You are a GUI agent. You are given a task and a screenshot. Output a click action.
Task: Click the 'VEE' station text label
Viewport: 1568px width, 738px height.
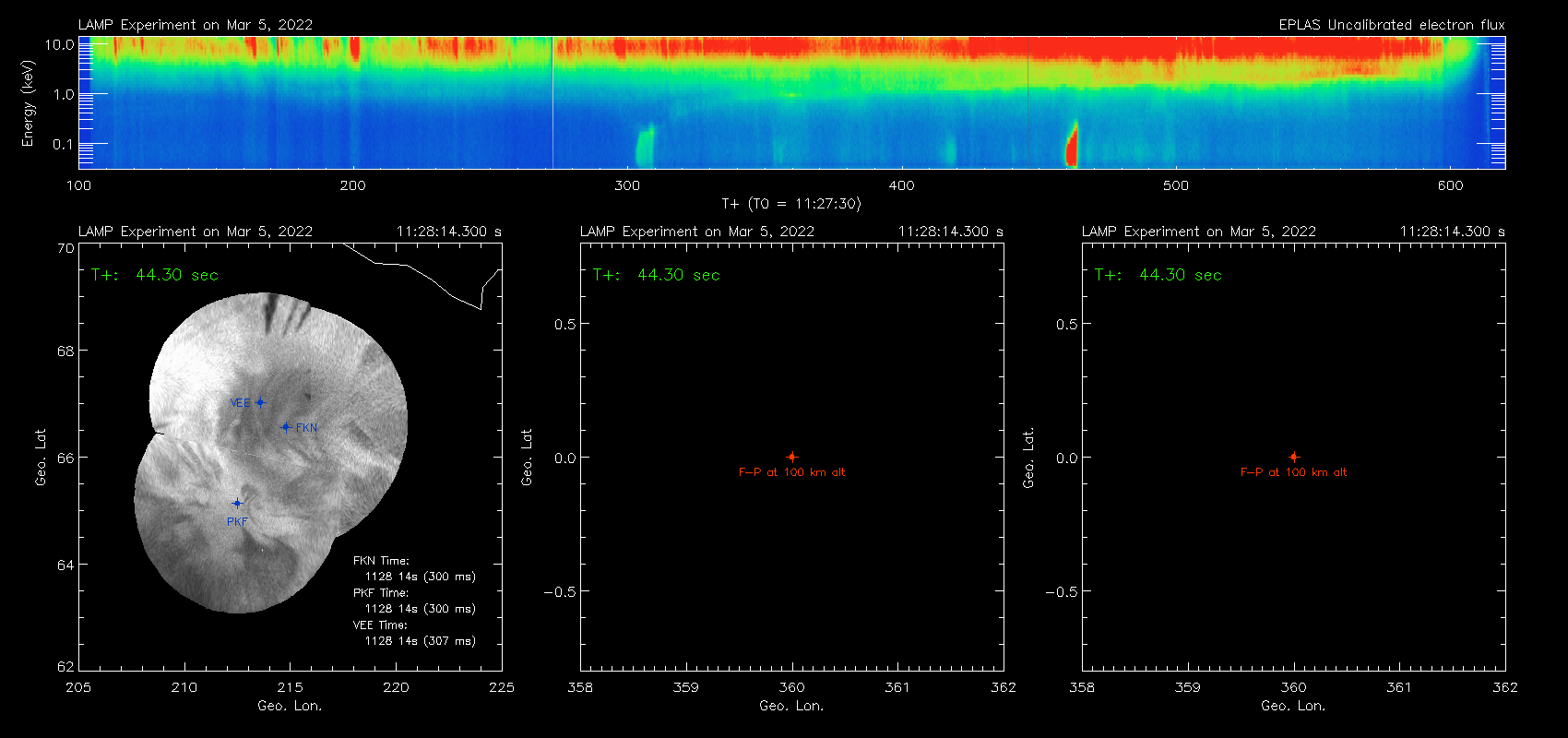(240, 403)
